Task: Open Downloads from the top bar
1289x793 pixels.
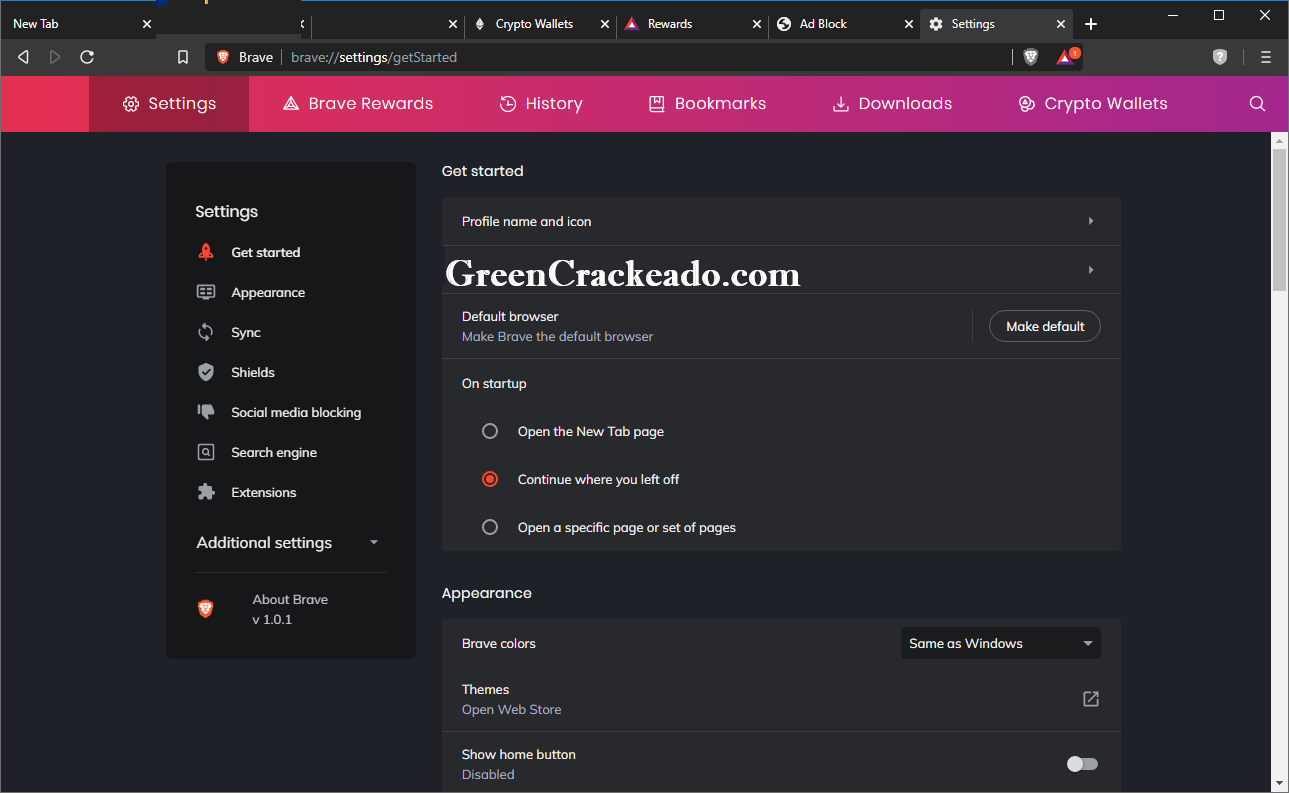Action: tap(892, 103)
